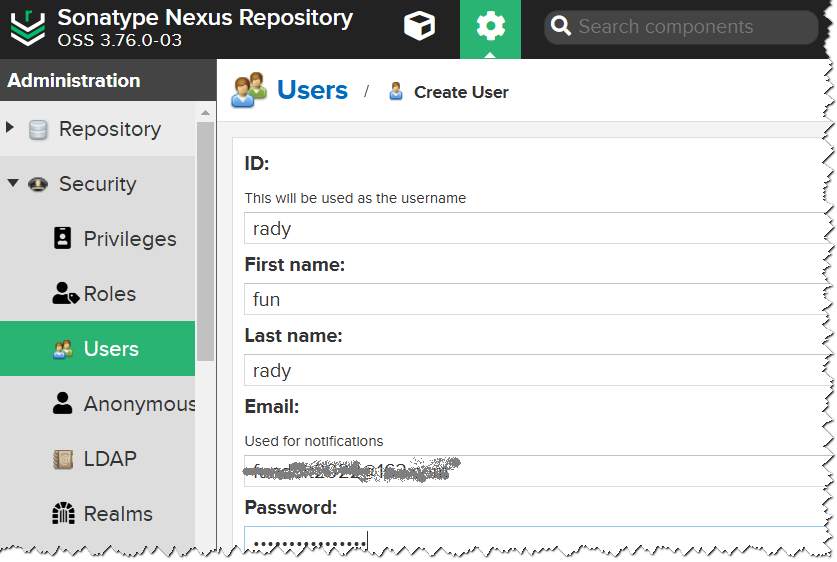Click the Realms gate icon
This screenshot has height=562, width=837.
pos(63,513)
